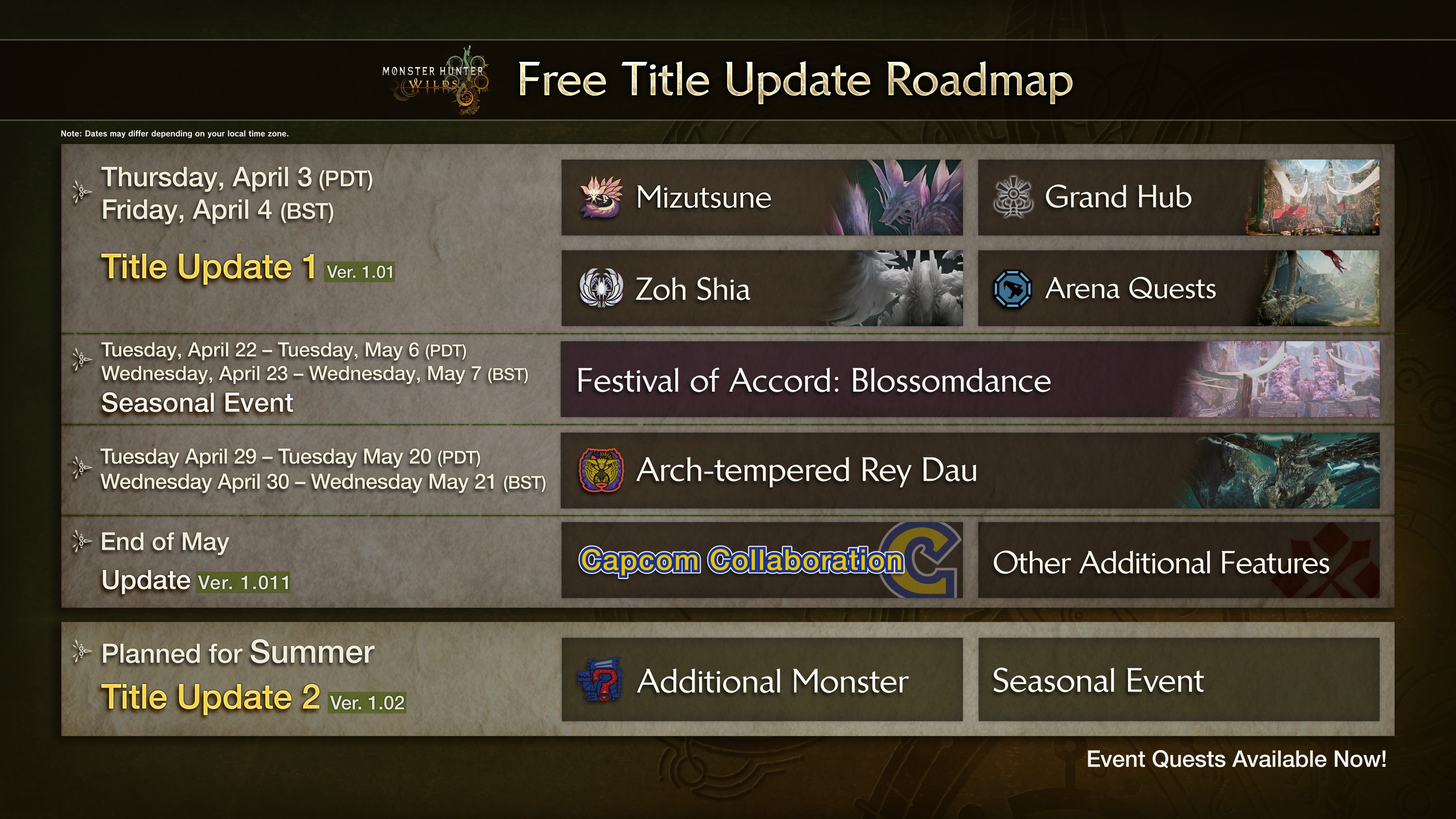Screen dimensions: 1456x819
Task: Click the Capcom Collaboration text
Action: 741,561
